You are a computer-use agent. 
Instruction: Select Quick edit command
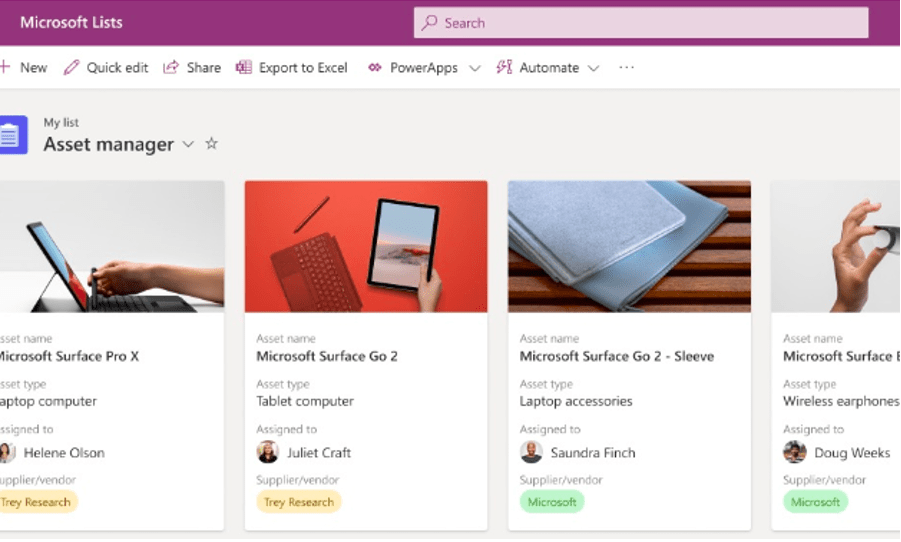(x=117, y=68)
